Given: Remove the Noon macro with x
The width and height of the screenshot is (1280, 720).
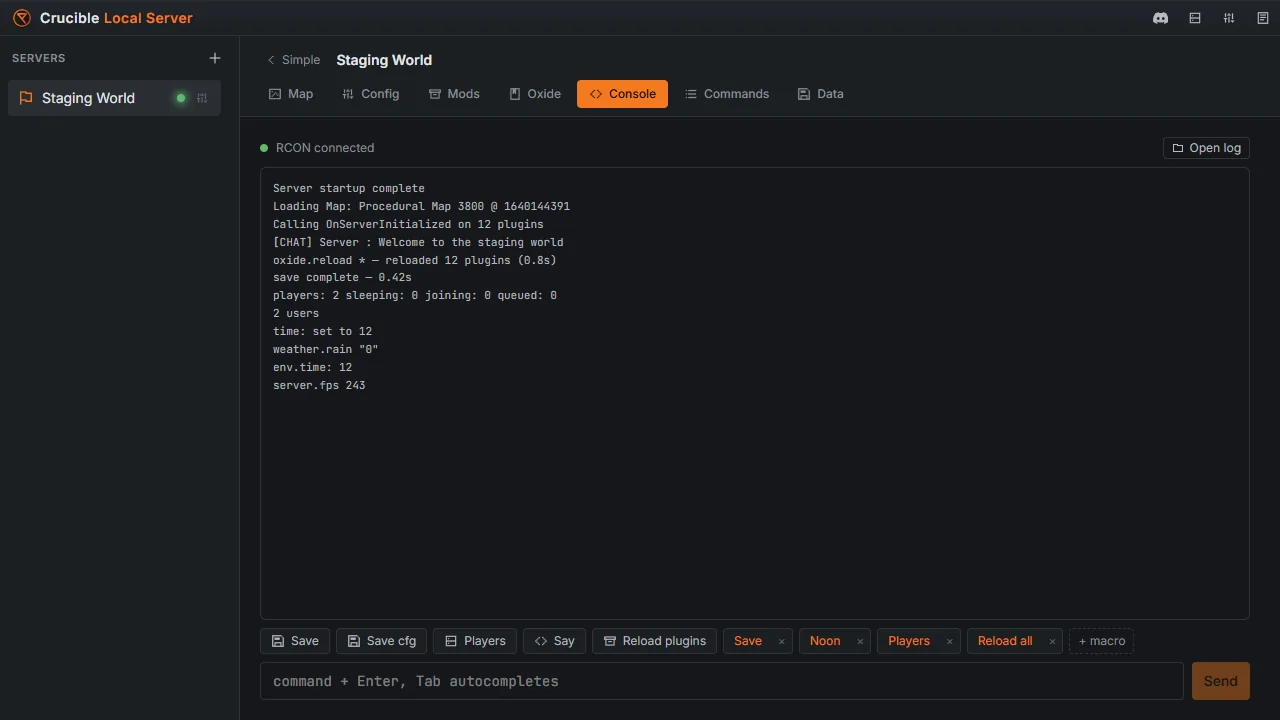Looking at the screenshot, I should tap(860, 641).
